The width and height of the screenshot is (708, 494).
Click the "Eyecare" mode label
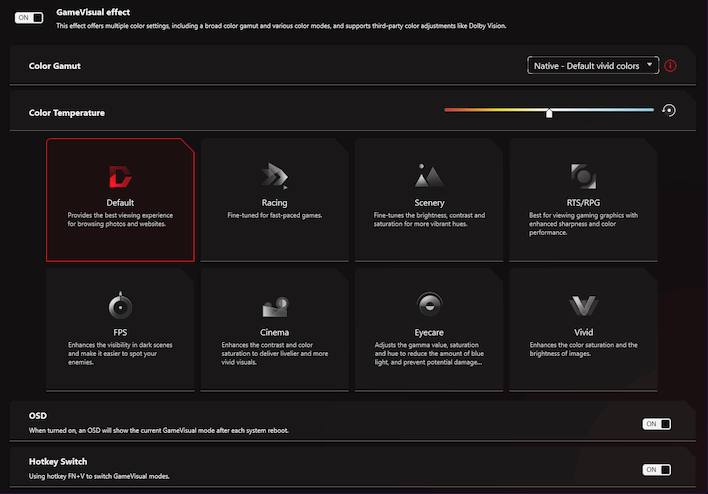pyautogui.click(x=429, y=332)
